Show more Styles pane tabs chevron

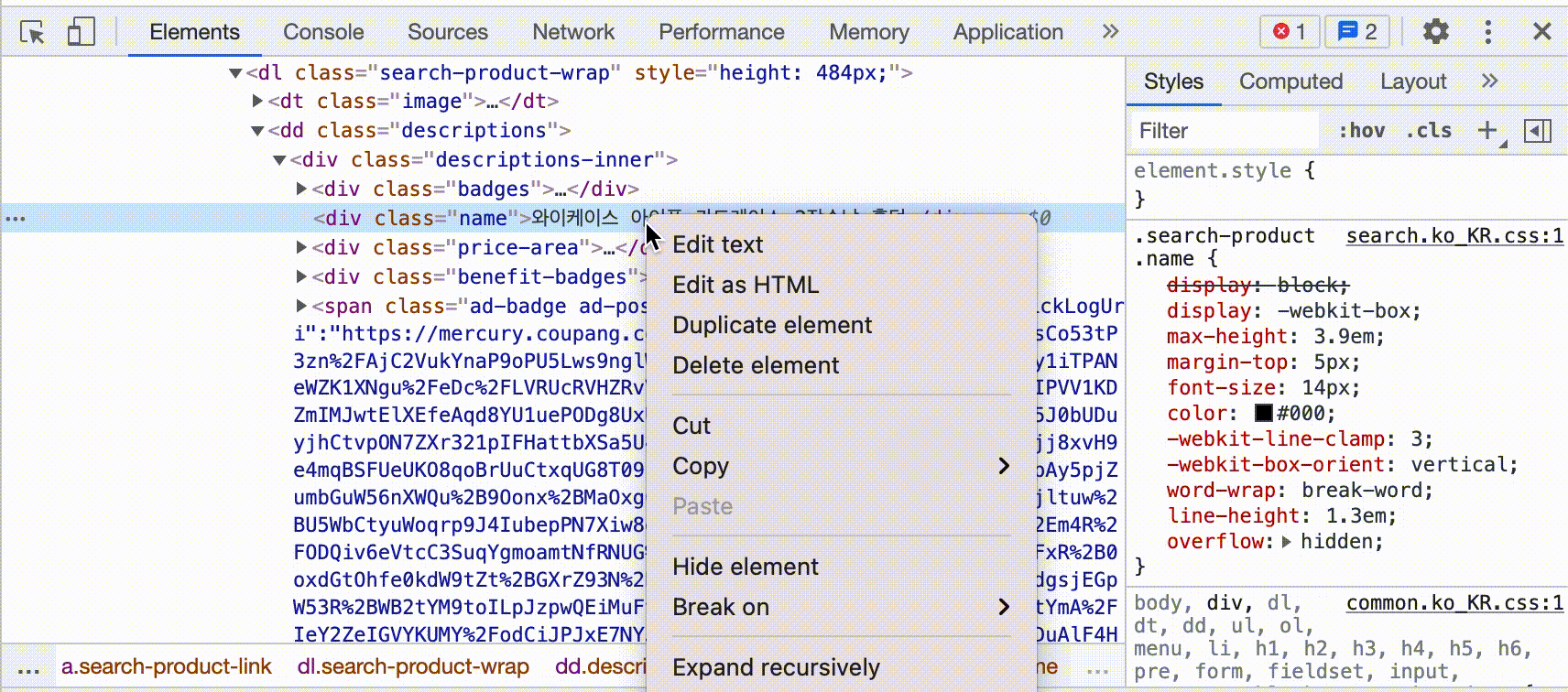tap(1490, 81)
